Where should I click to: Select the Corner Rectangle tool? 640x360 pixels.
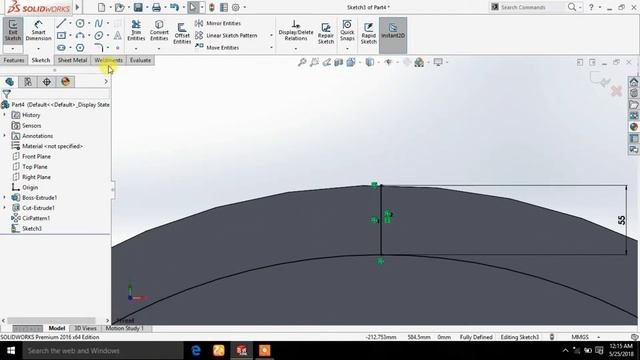pos(61,36)
